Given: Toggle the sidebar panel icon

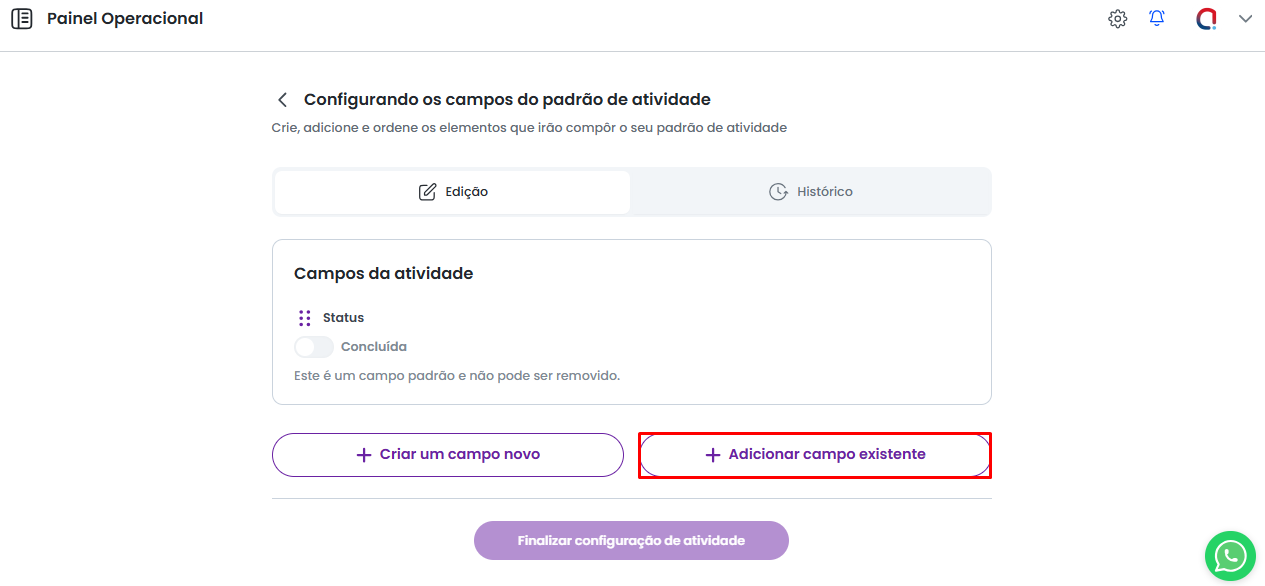Looking at the screenshot, I should (x=21, y=18).
